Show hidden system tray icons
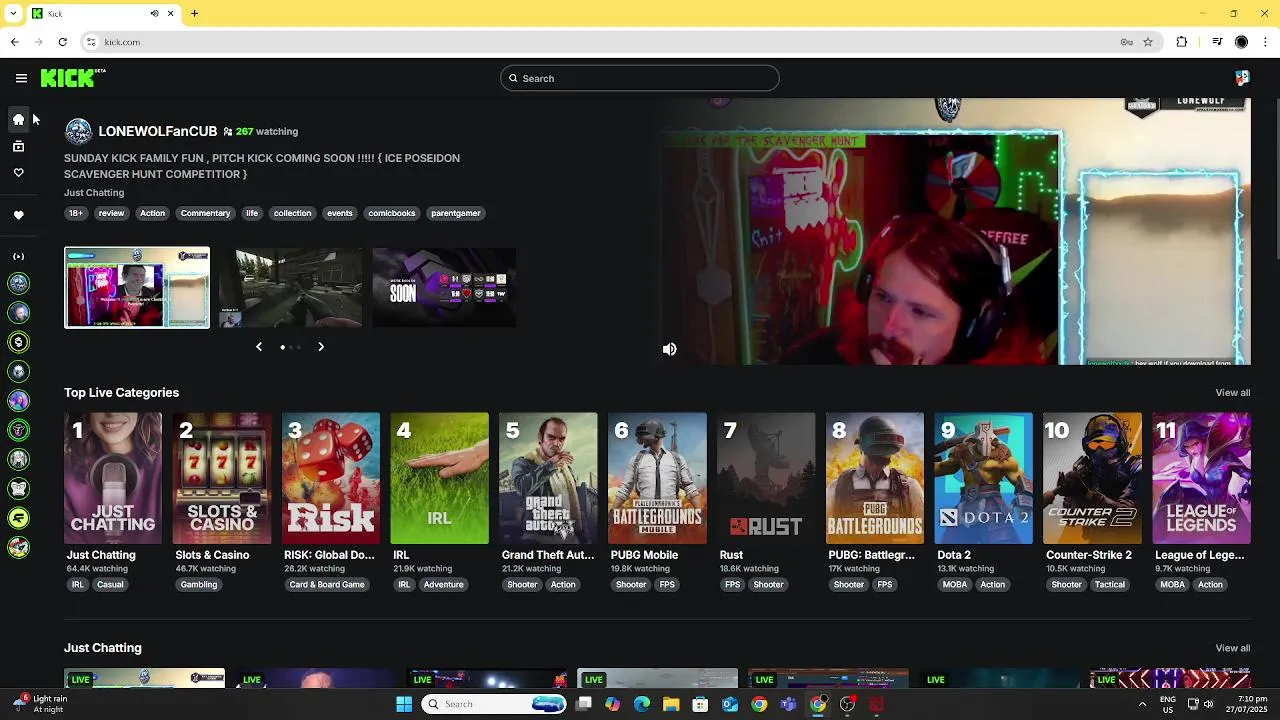 coord(1142,704)
